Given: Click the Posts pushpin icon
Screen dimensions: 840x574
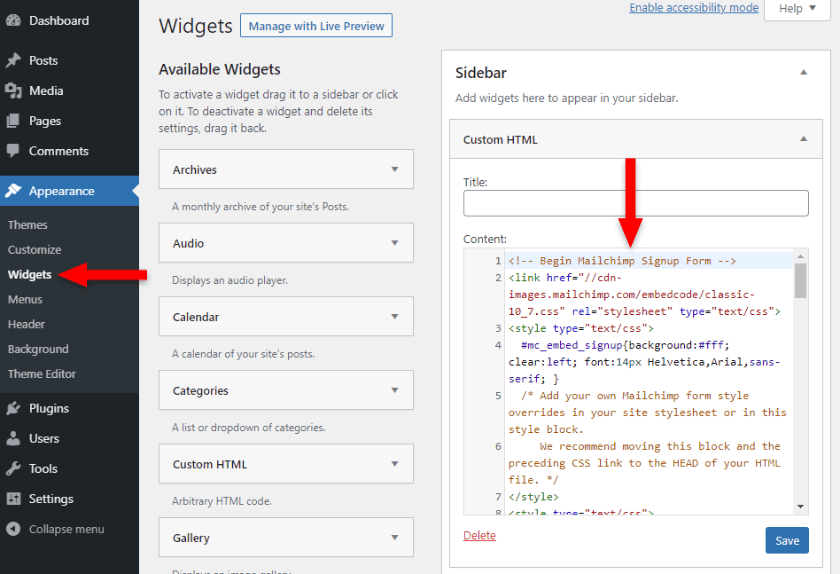Looking at the screenshot, I should (x=13, y=61).
